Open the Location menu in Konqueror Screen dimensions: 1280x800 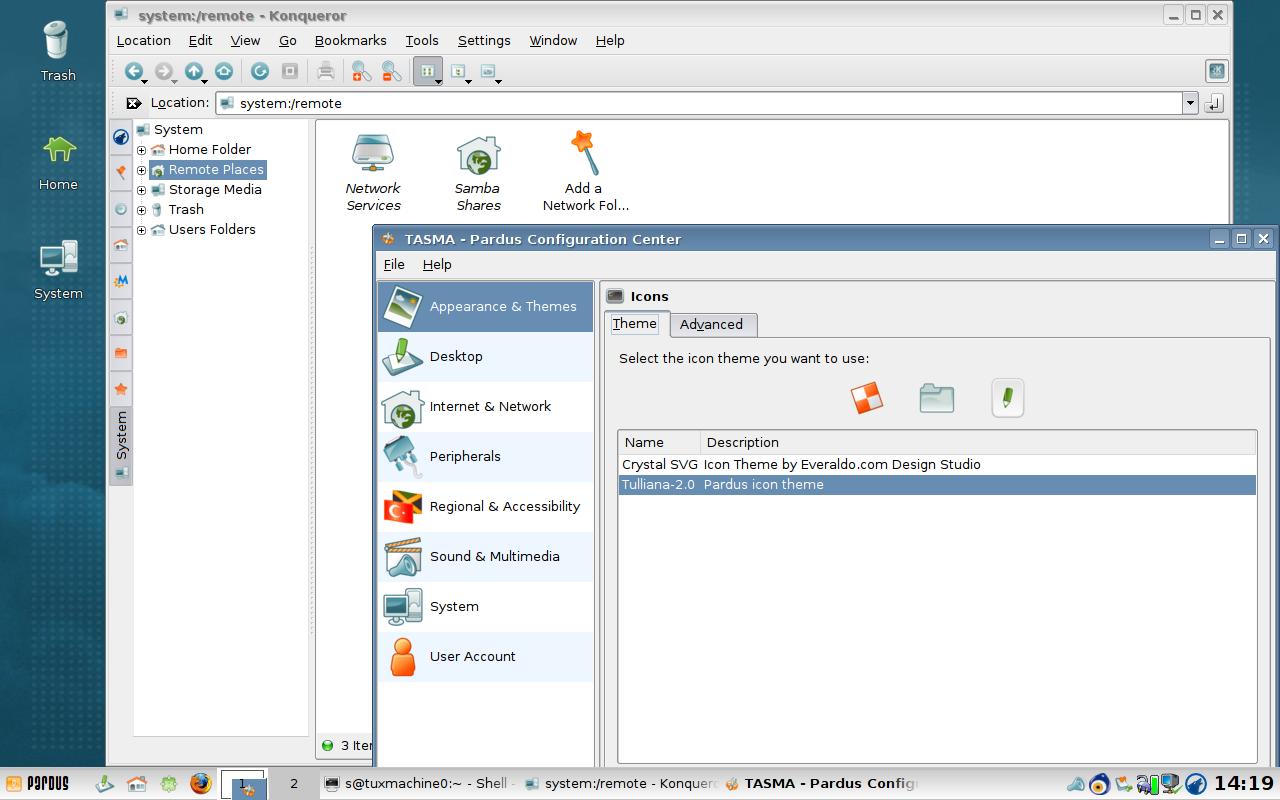tap(143, 40)
